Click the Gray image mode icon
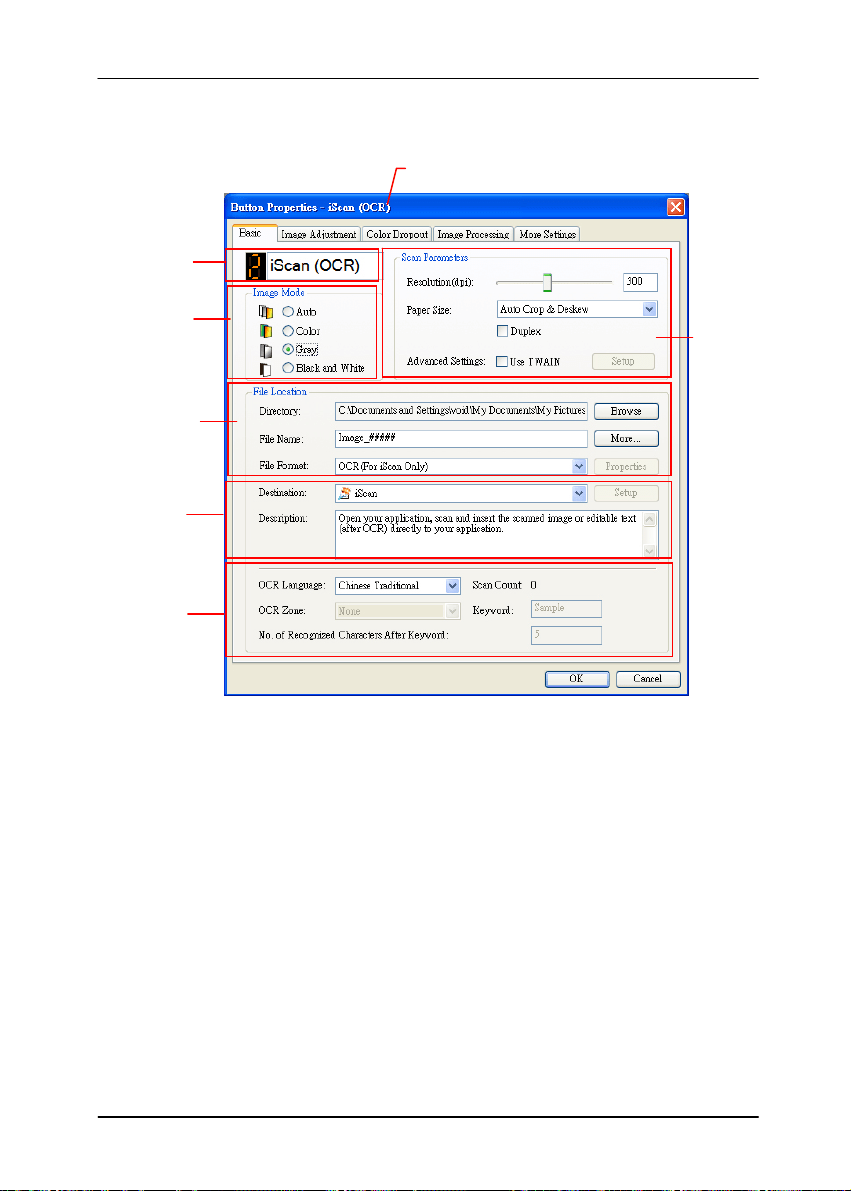851x1191 pixels. [266, 350]
